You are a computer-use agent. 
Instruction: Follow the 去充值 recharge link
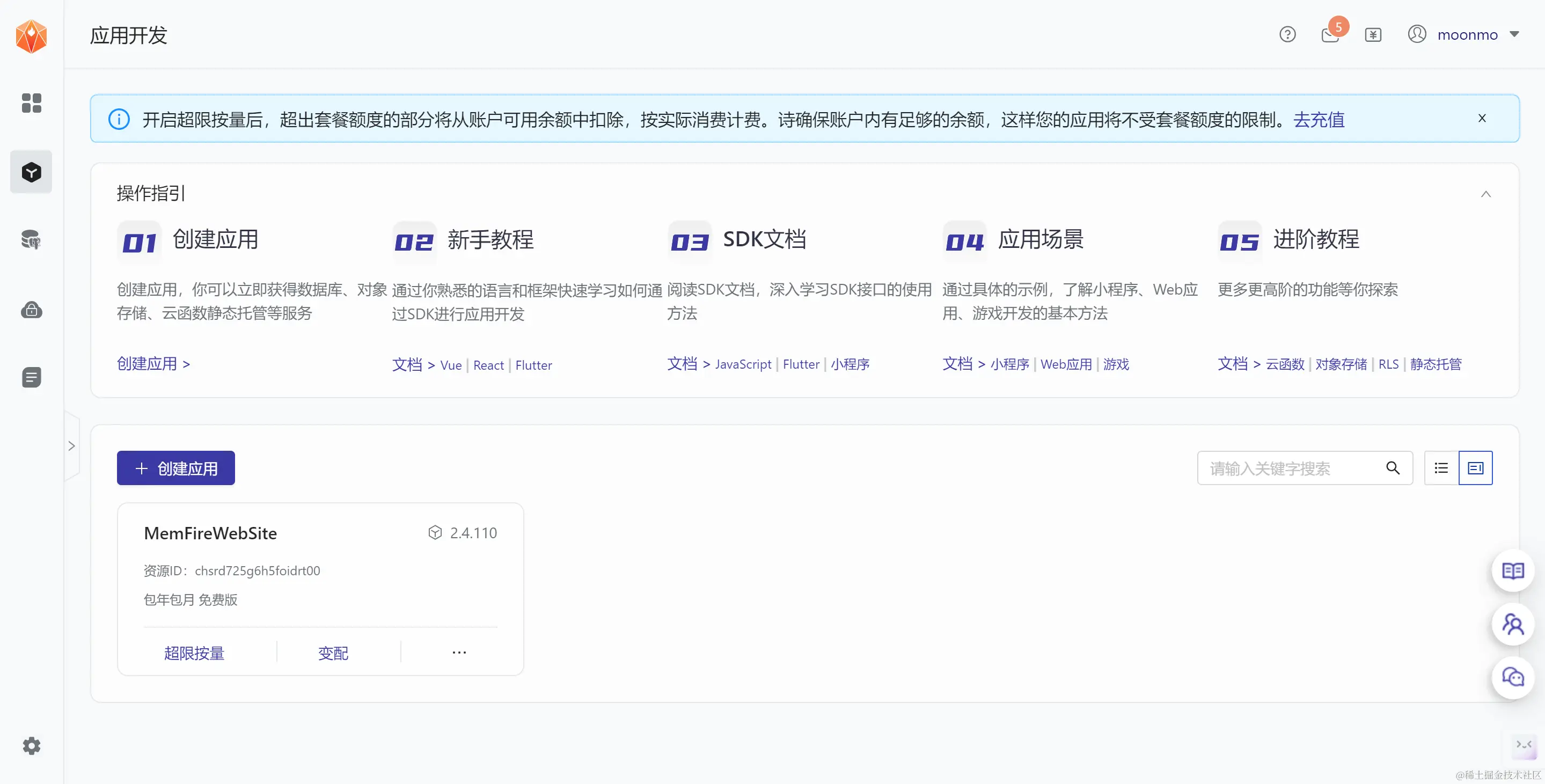click(1319, 119)
